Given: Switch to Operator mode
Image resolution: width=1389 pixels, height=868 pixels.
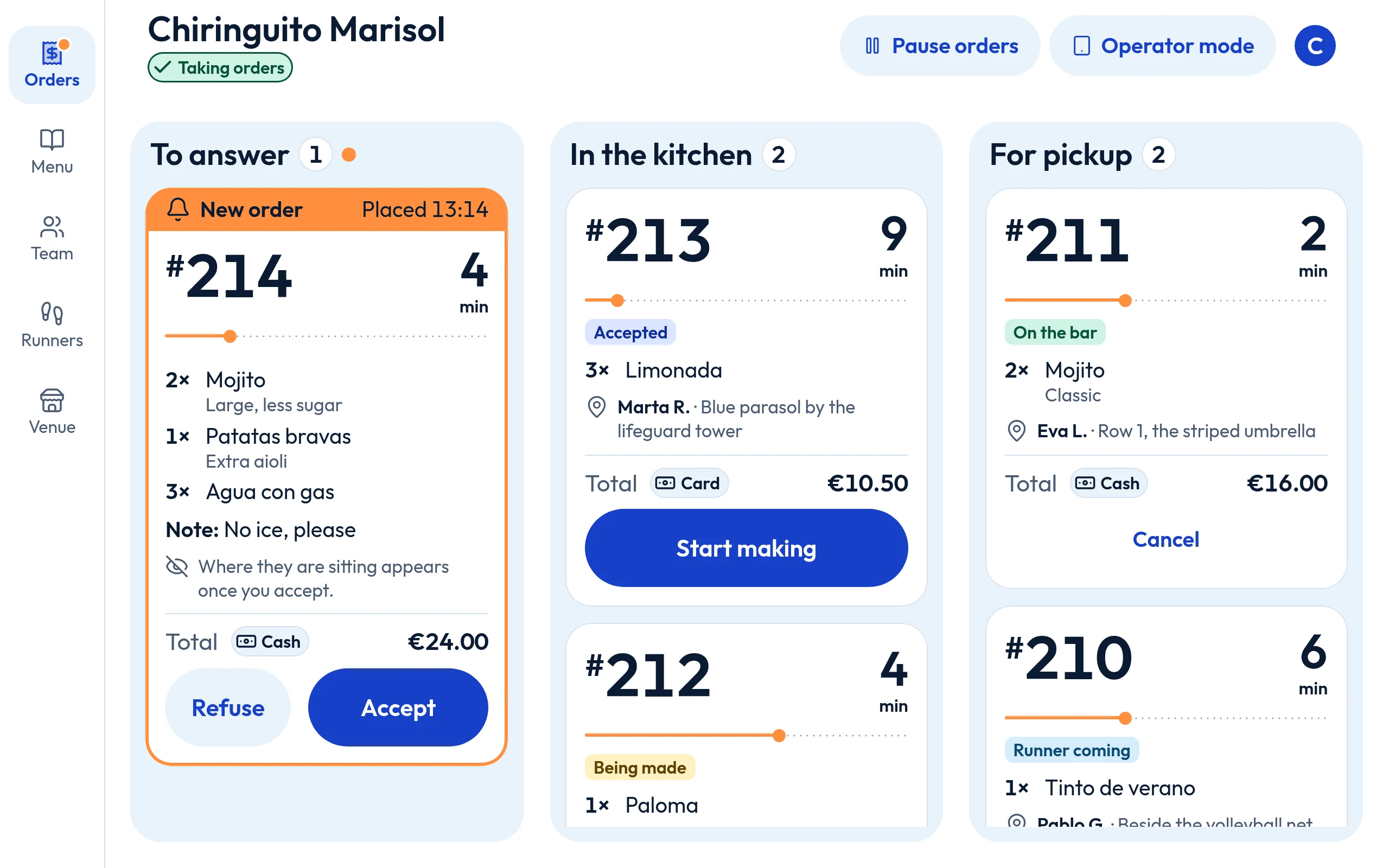Looking at the screenshot, I should (x=1162, y=46).
